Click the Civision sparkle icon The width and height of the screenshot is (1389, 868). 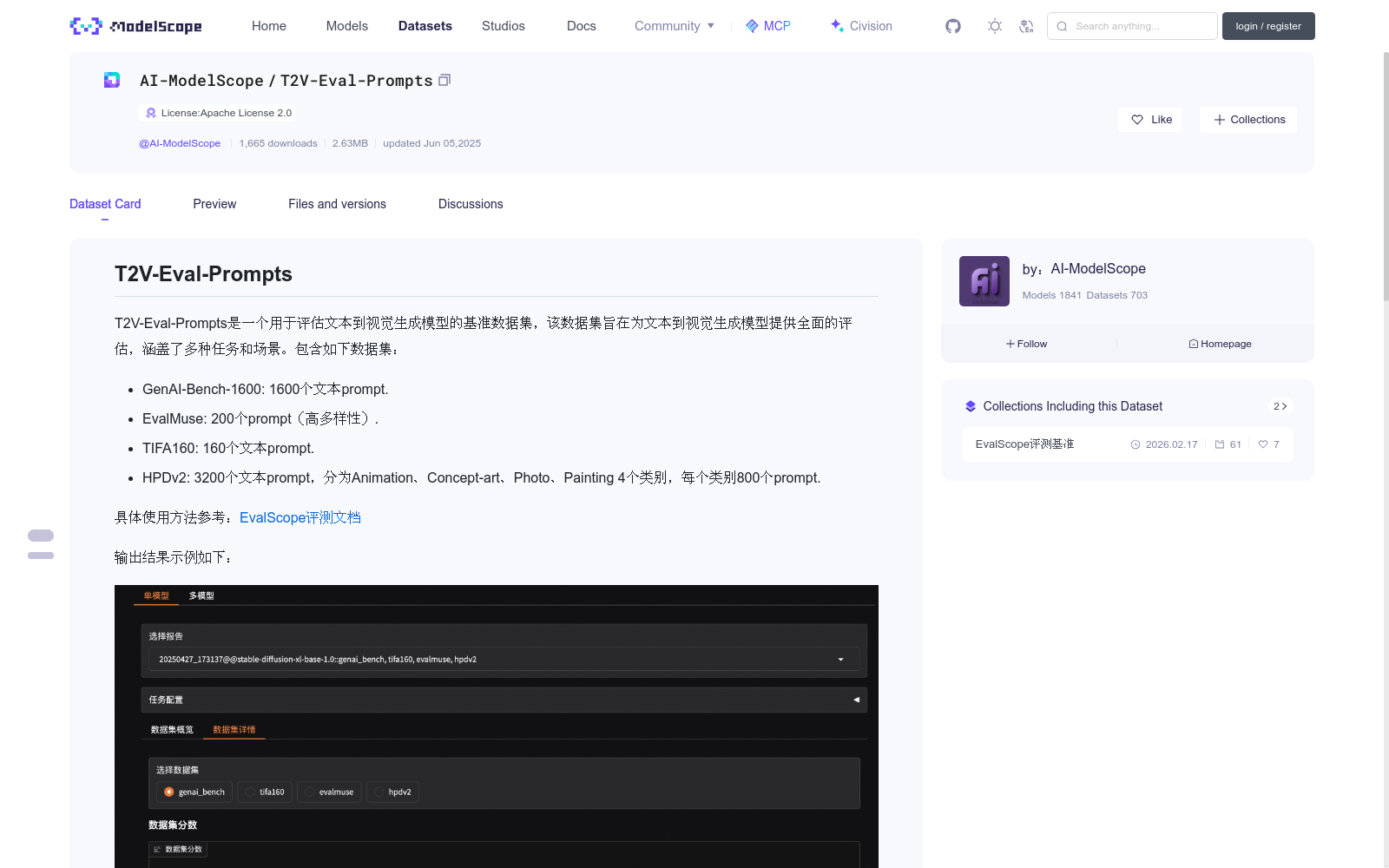[x=837, y=26]
